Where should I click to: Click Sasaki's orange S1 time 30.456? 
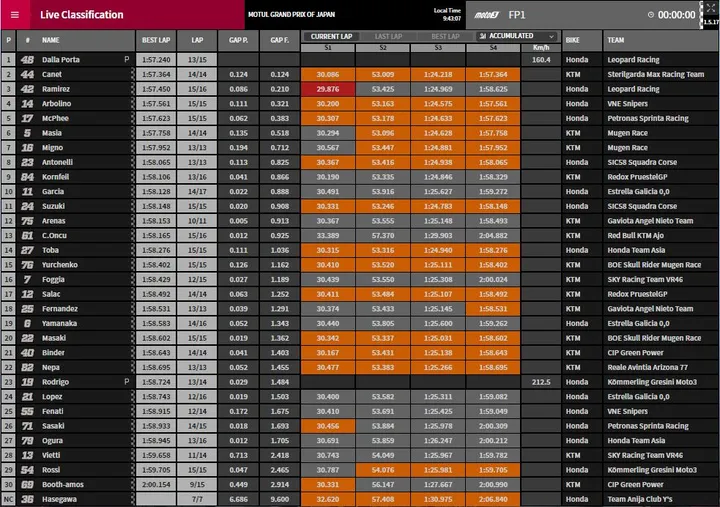(x=328, y=426)
